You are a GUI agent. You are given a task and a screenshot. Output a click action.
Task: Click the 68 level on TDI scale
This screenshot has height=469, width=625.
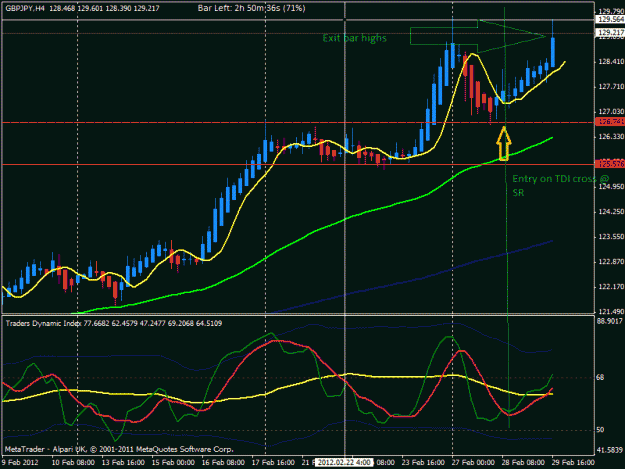(x=600, y=377)
